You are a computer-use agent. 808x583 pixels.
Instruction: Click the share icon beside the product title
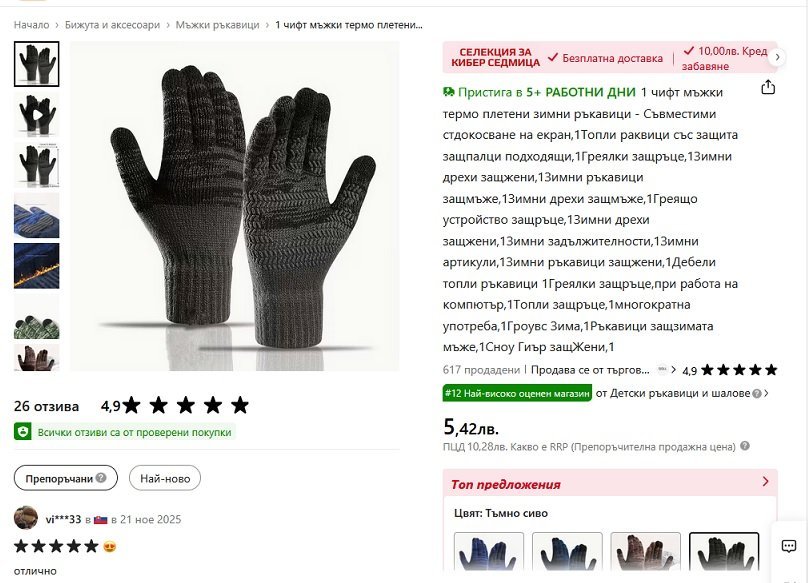tap(768, 87)
